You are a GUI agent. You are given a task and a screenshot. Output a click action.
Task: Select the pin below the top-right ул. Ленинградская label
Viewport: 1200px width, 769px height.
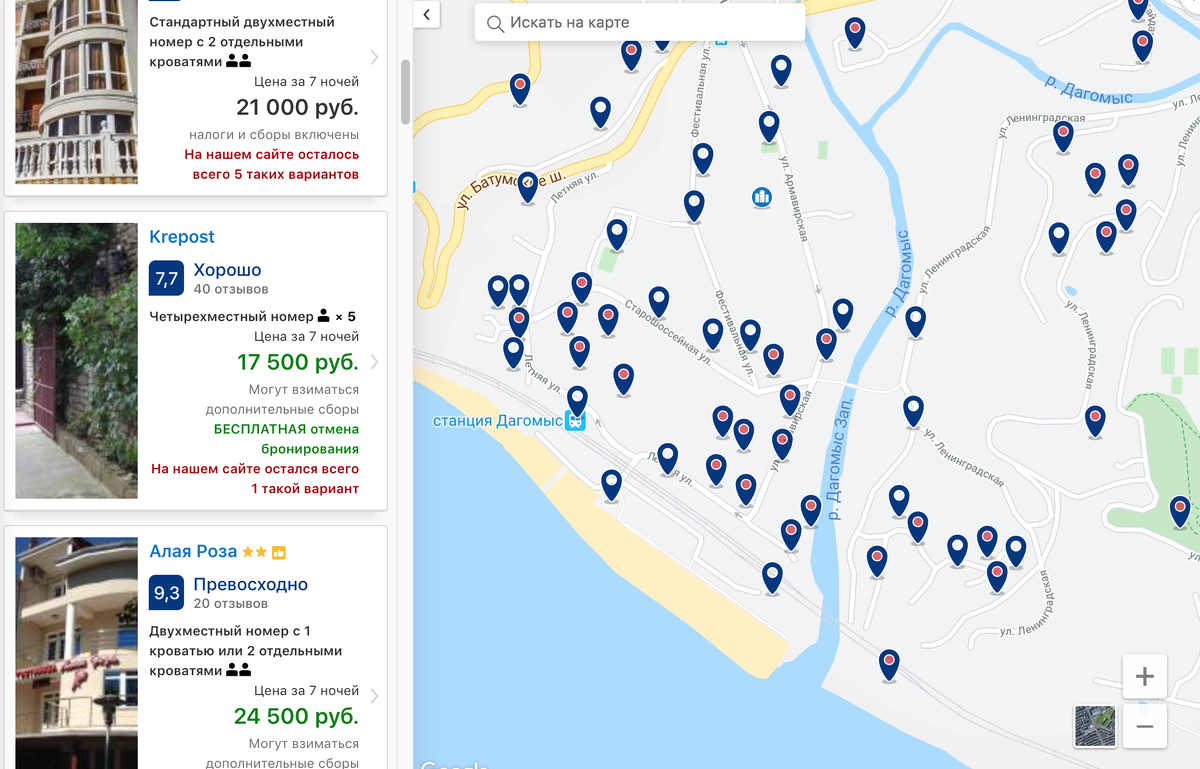pos(1063,136)
